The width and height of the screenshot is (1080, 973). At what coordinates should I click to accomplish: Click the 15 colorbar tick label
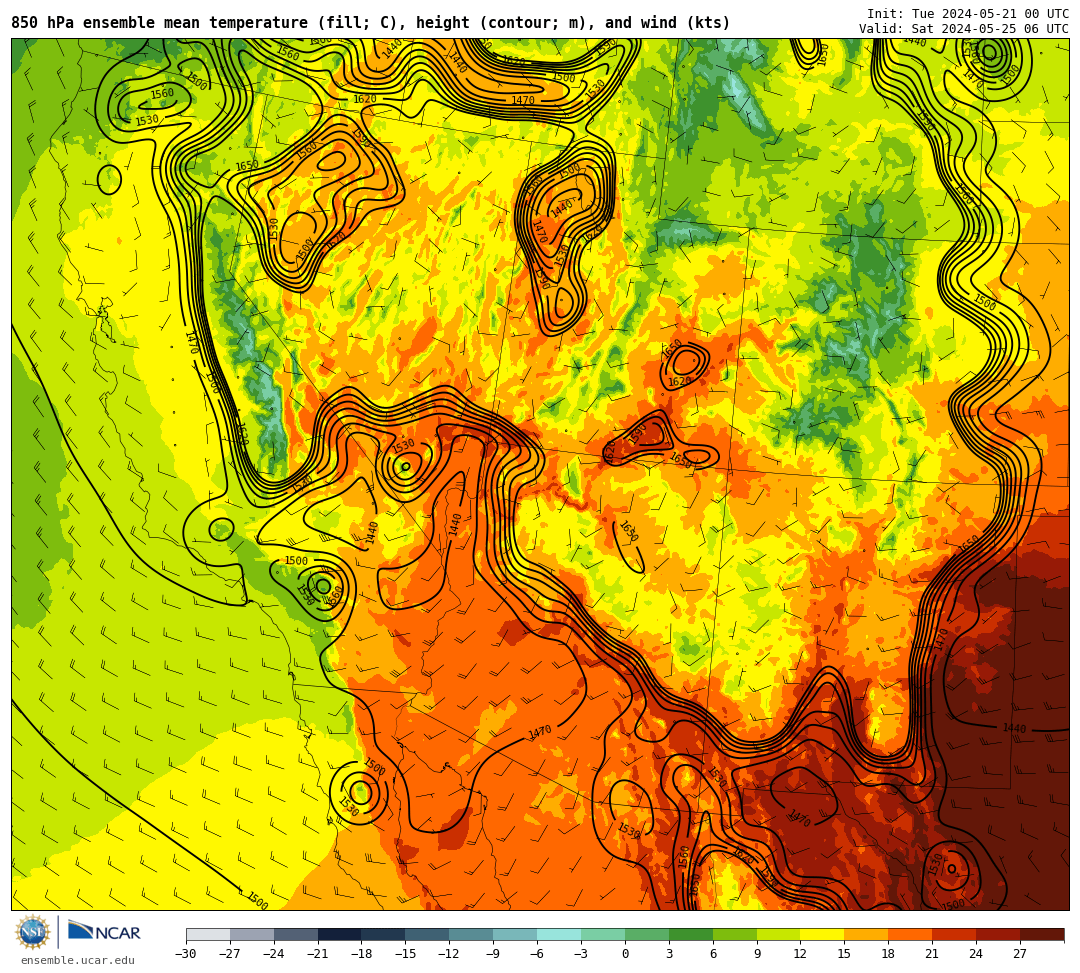point(844,954)
